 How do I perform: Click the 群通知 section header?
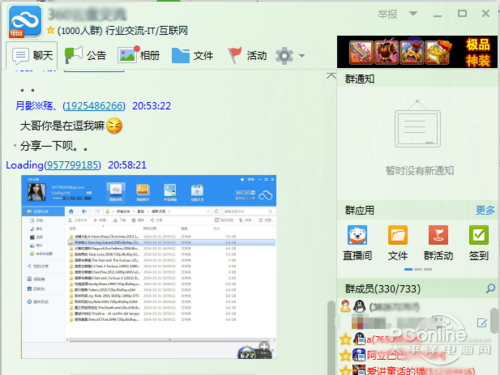(360, 79)
